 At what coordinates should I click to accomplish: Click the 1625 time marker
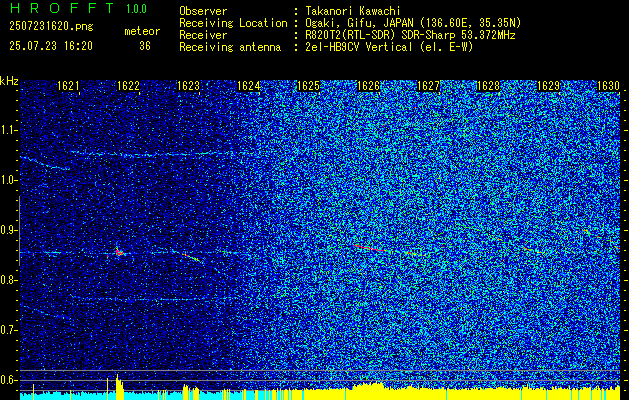point(308,86)
